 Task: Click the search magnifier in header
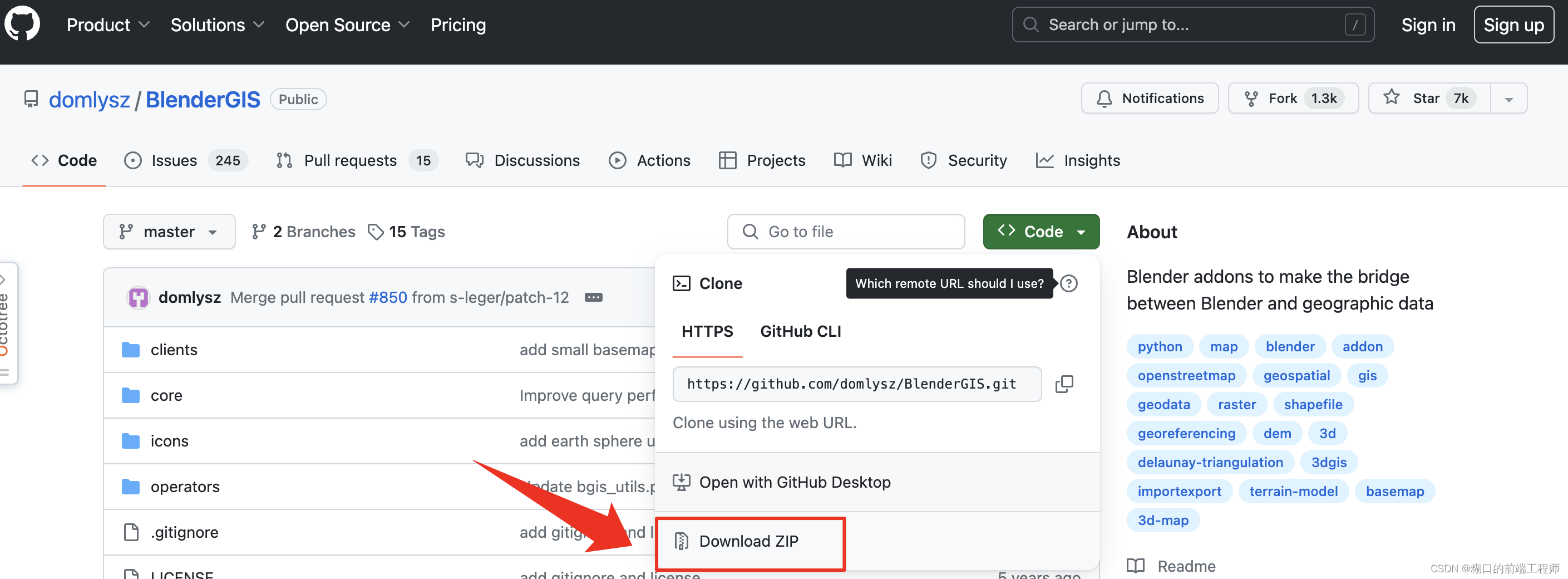click(x=1030, y=25)
